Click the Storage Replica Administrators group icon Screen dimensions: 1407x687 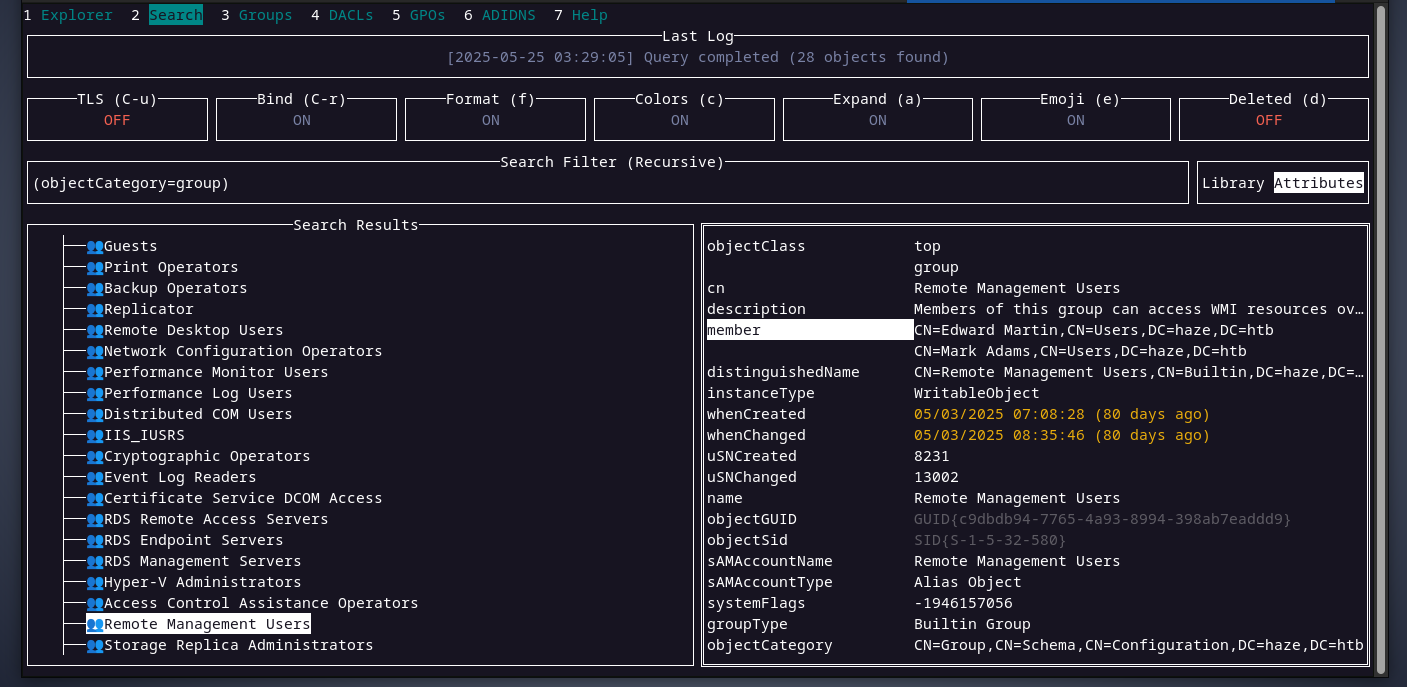click(x=95, y=645)
